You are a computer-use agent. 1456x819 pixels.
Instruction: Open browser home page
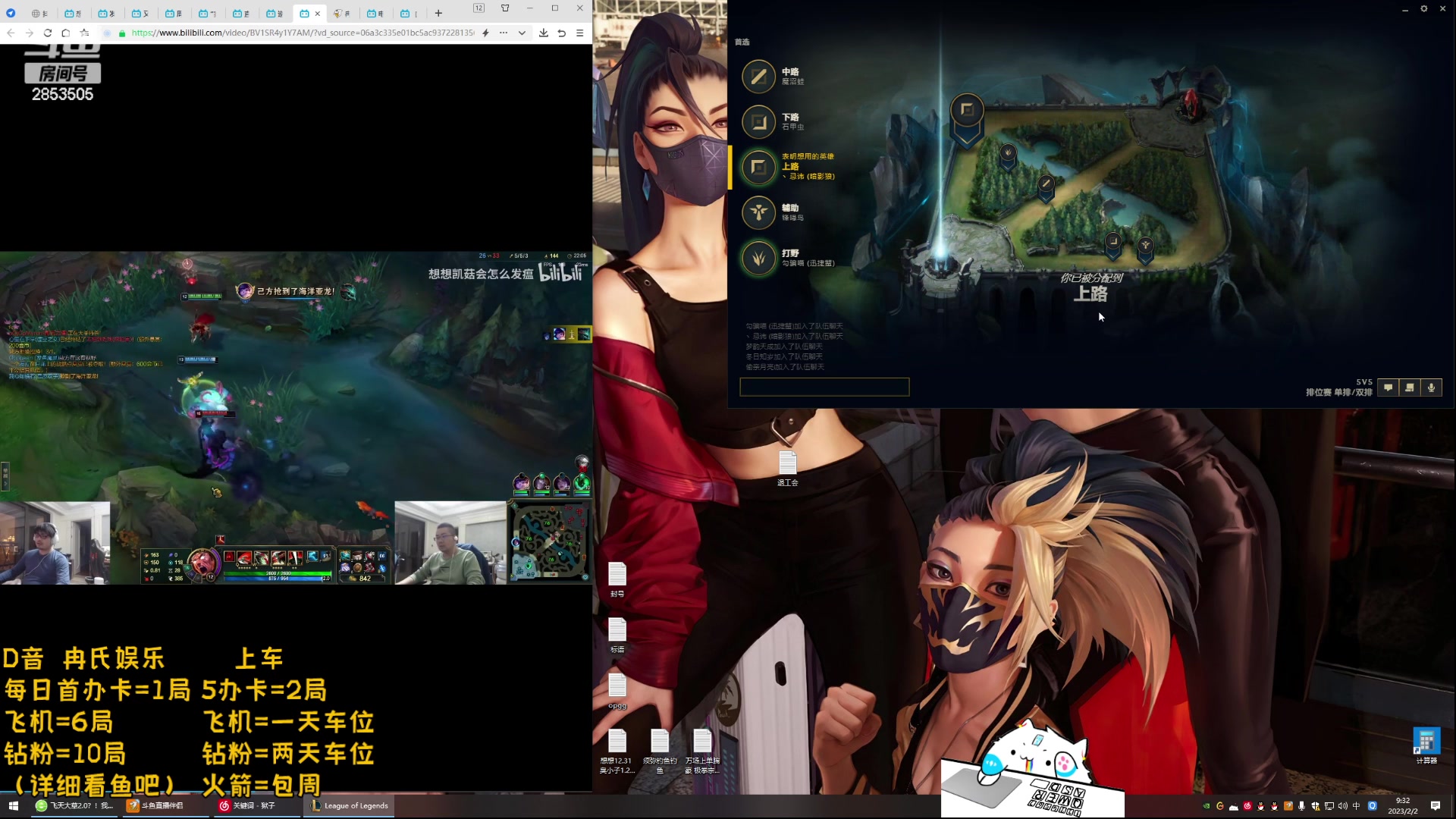point(66,33)
